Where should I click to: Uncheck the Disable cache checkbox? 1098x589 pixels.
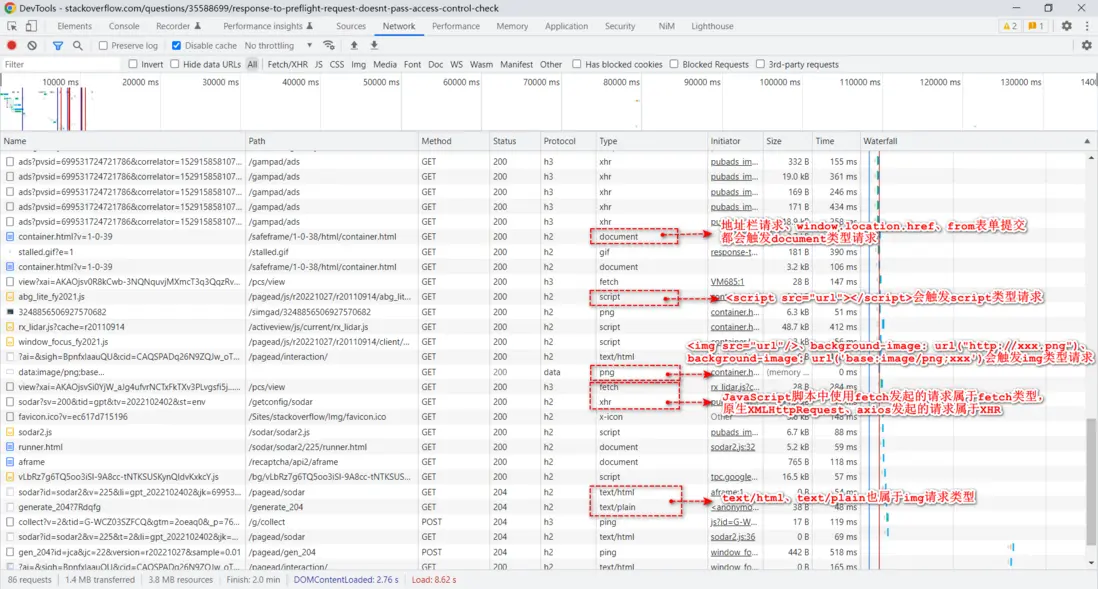pos(177,45)
